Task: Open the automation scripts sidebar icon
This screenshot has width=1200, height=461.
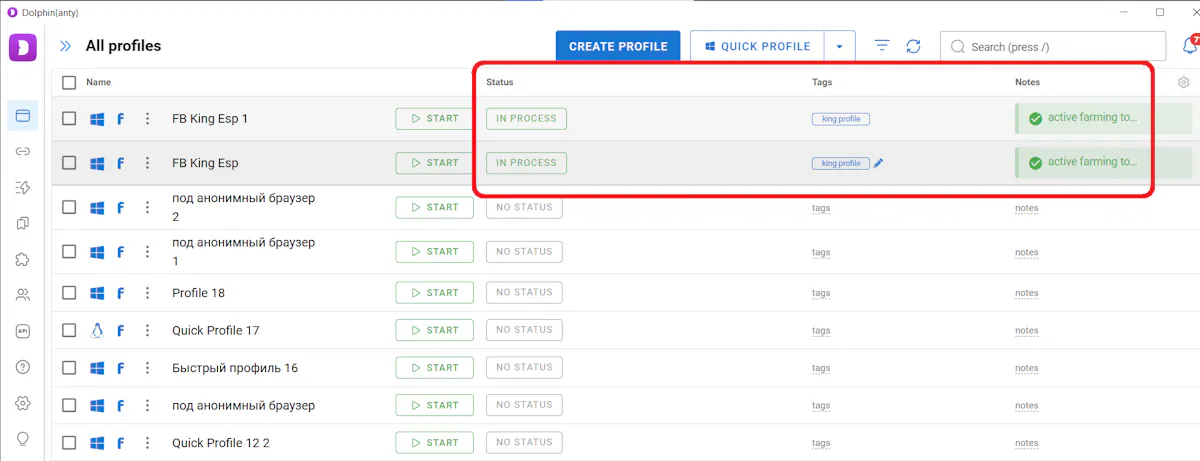Action: (22, 187)
